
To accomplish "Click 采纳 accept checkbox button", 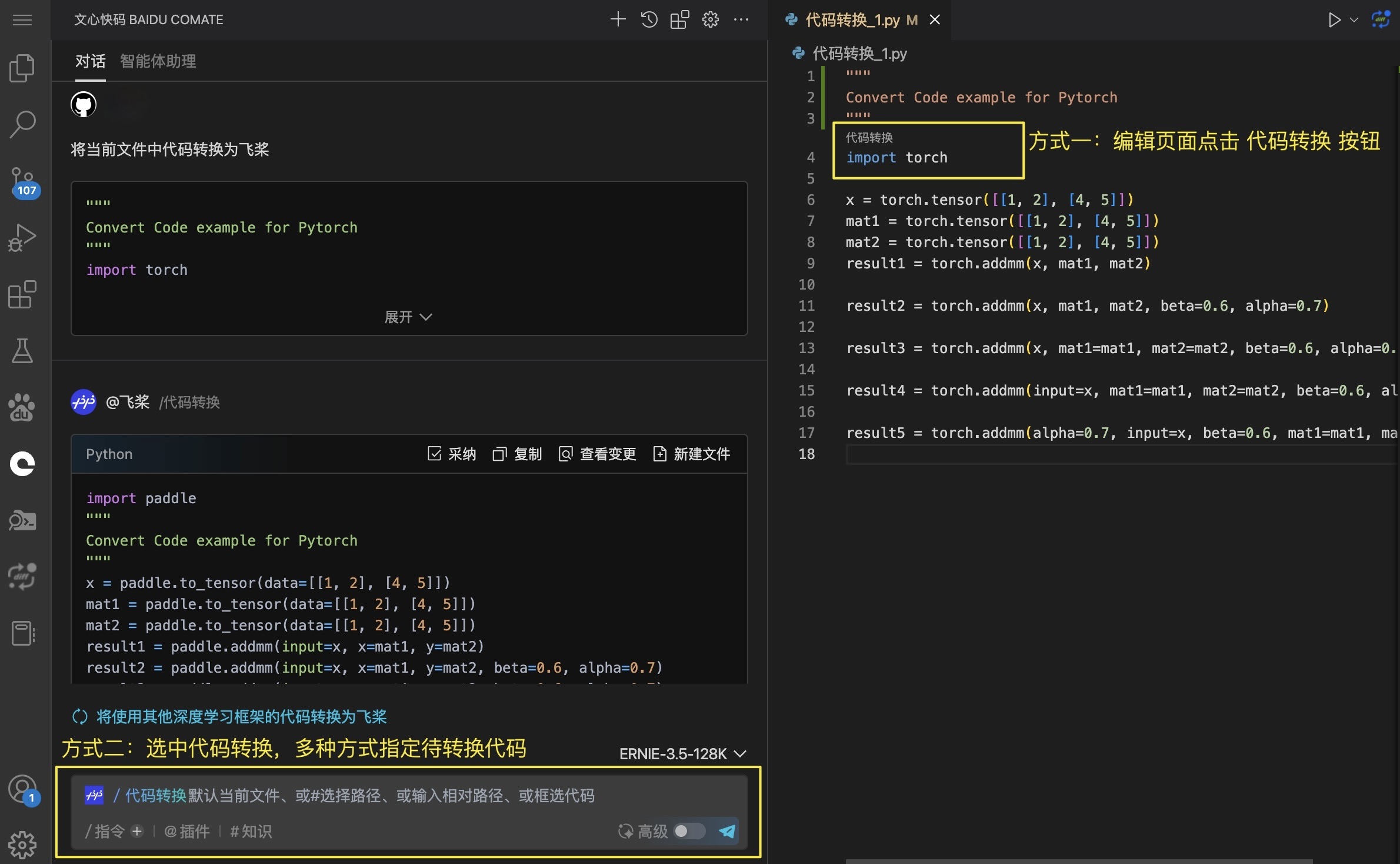I will [x=452, y=454].
